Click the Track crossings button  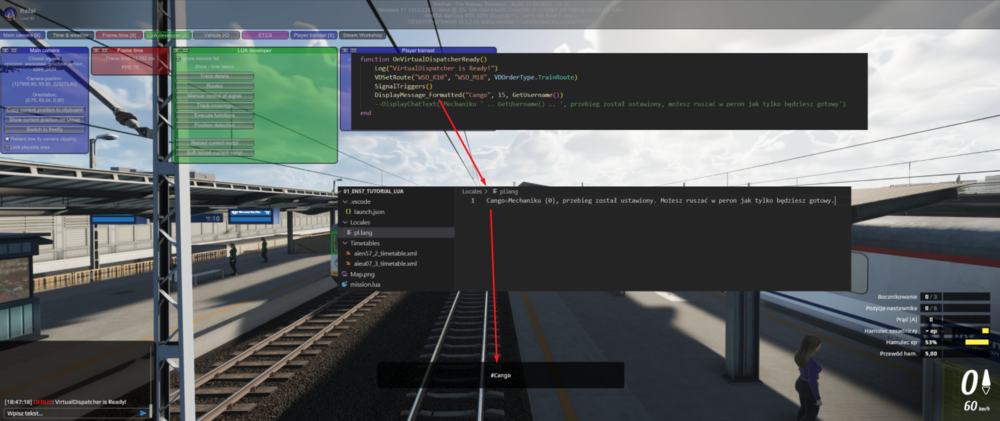(x=214, y=105)
